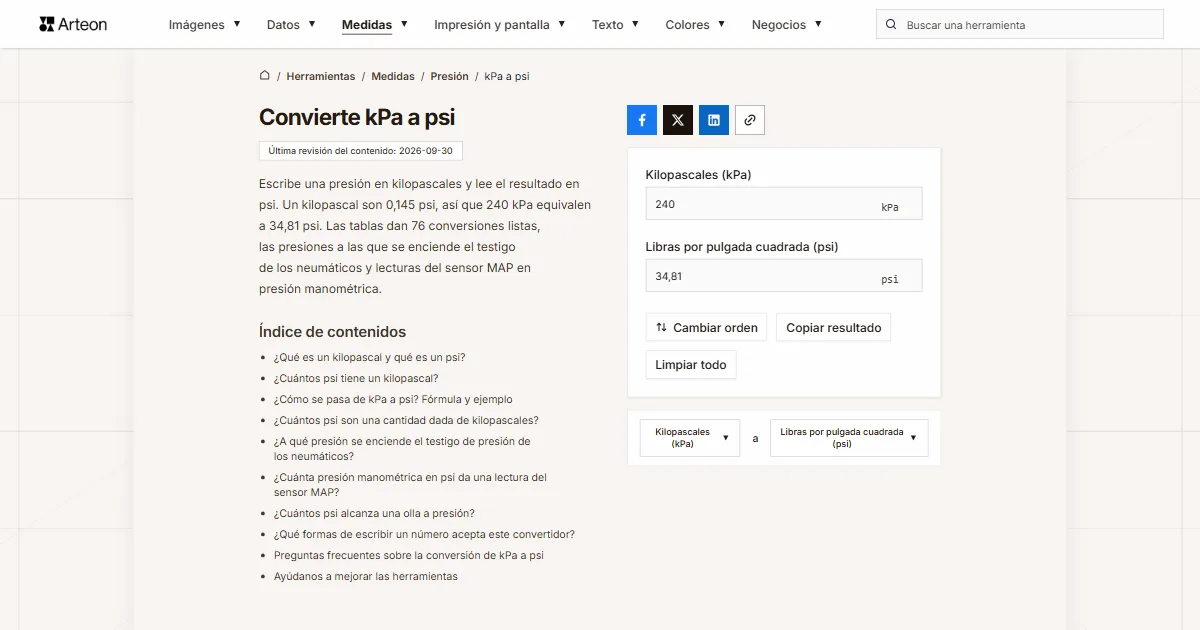Click the Arteon logo
The width and height of the screenshot is (1200, 630).
point(73,24)
